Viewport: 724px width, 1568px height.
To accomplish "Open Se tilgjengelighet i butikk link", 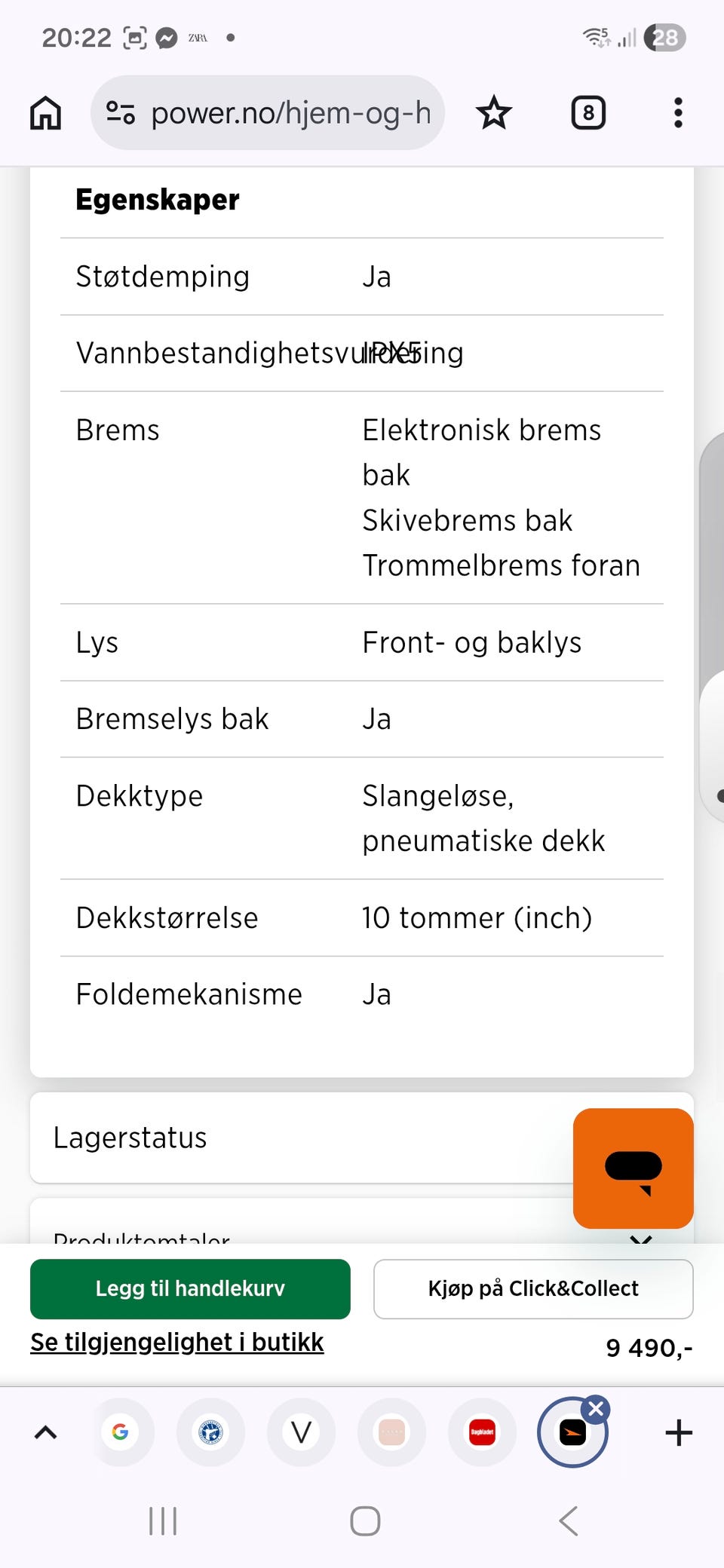I will click(177, 1343).
